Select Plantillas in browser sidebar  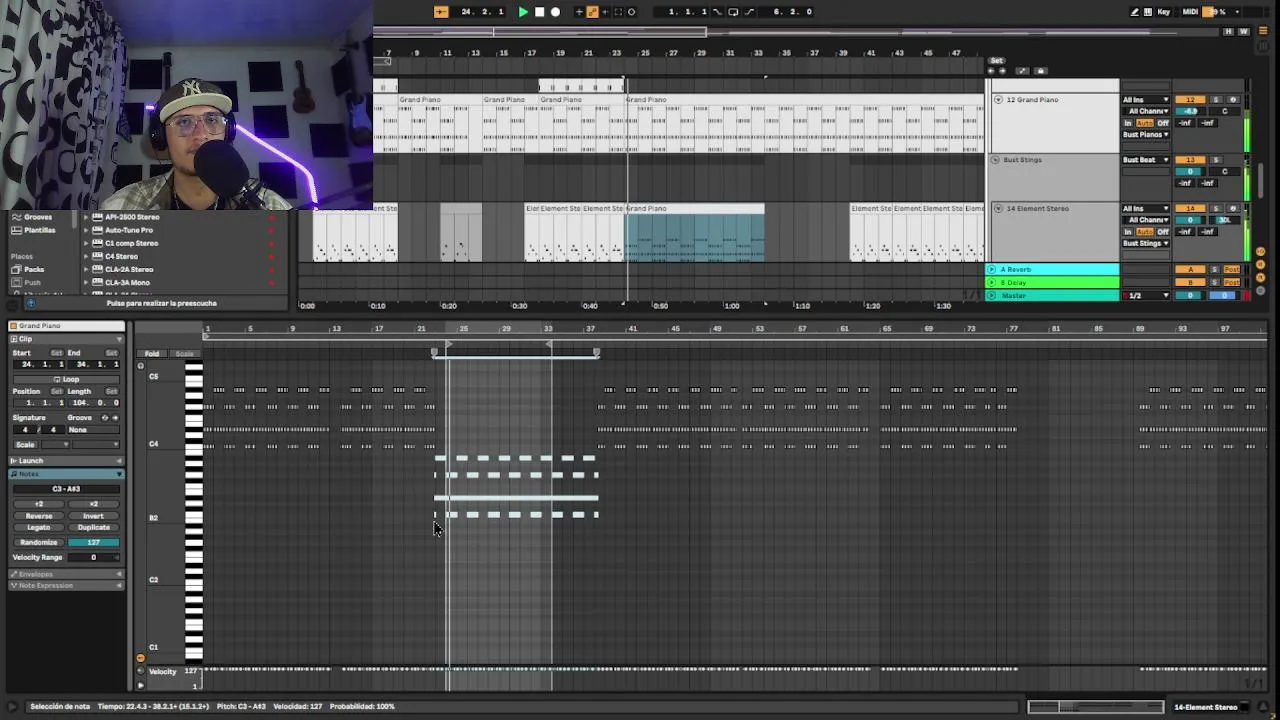coord(40,230)
